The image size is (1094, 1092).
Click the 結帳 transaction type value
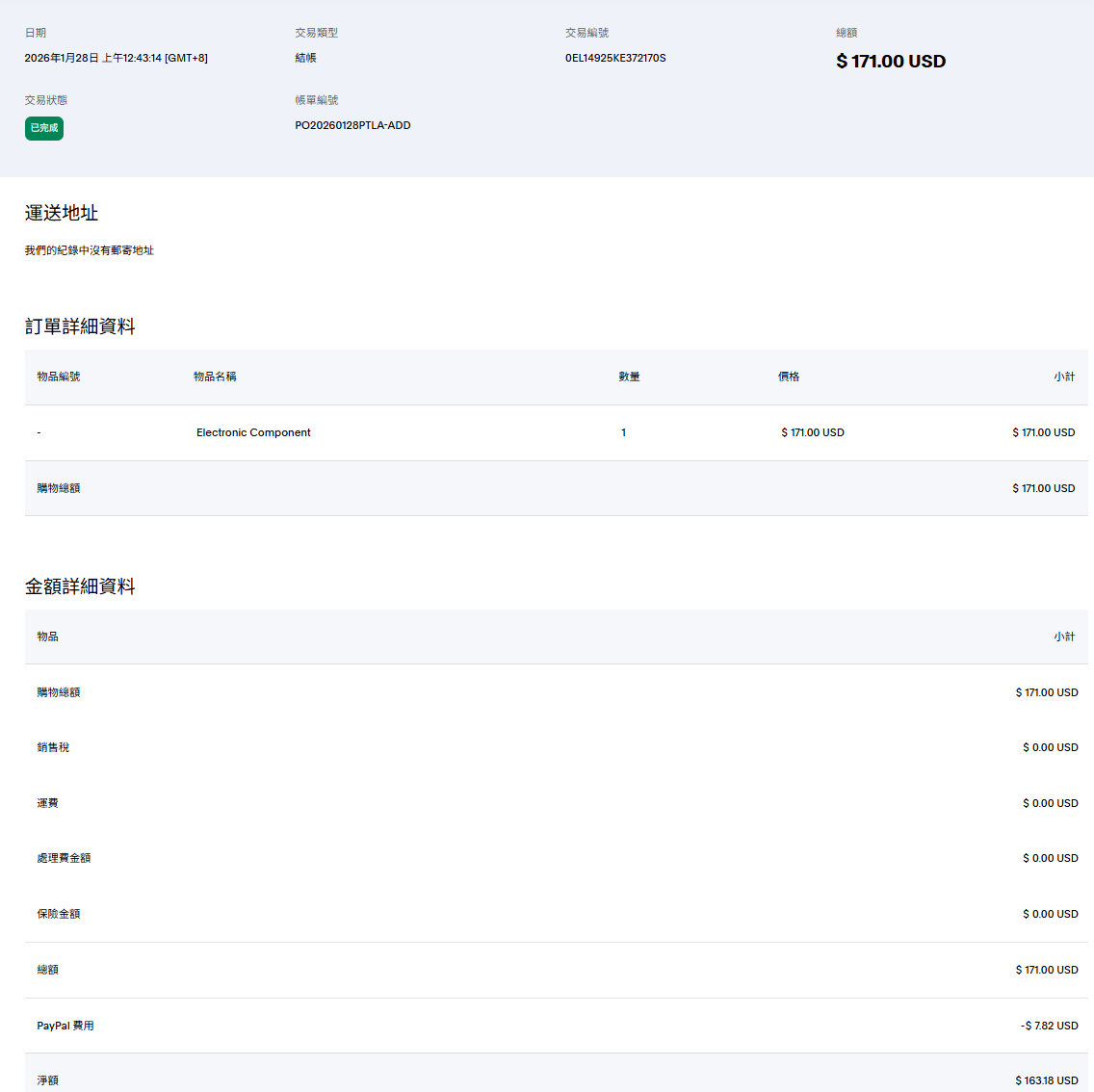click(305, 58)
